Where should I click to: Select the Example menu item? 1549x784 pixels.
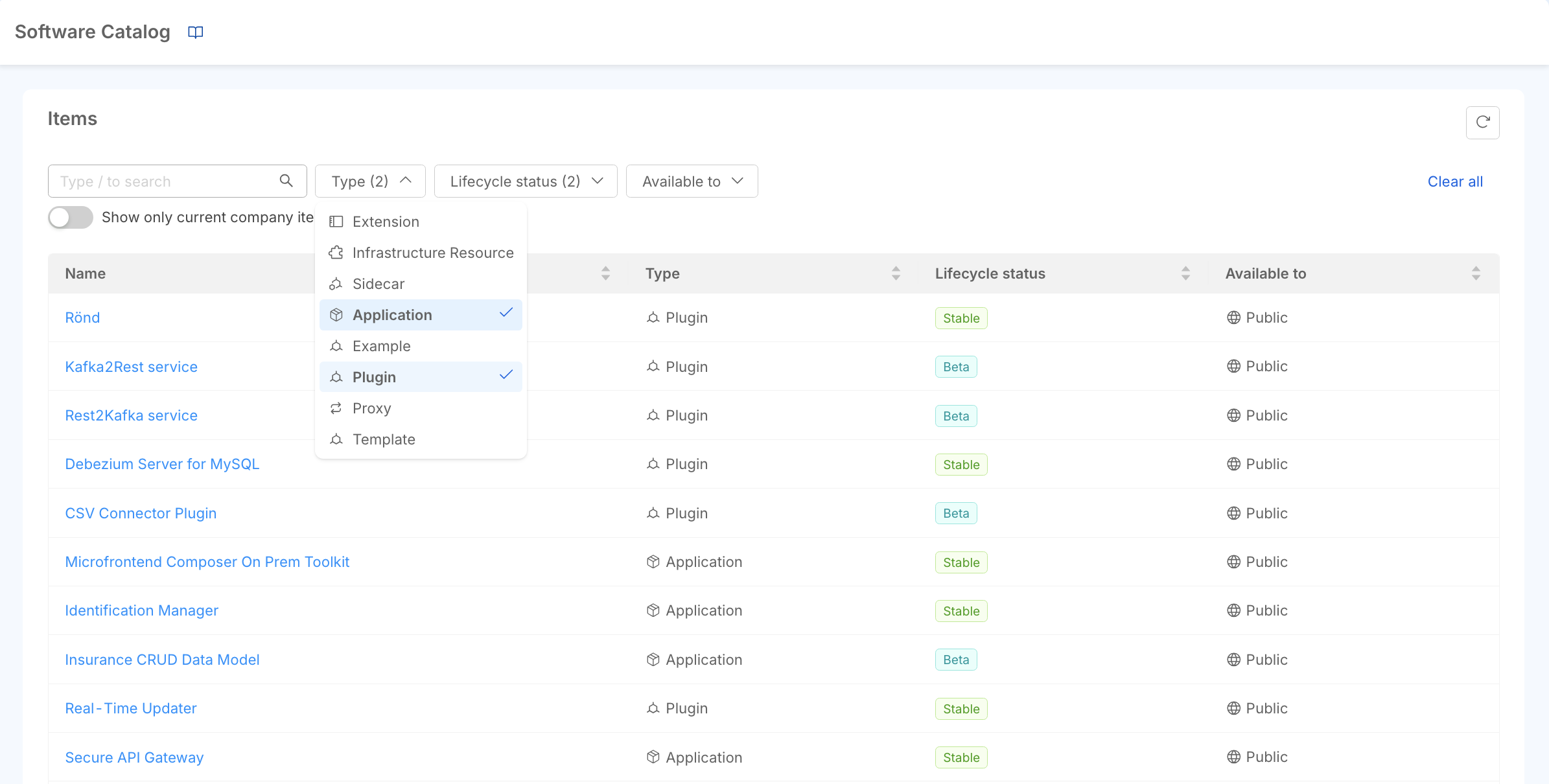click(382, 345)
